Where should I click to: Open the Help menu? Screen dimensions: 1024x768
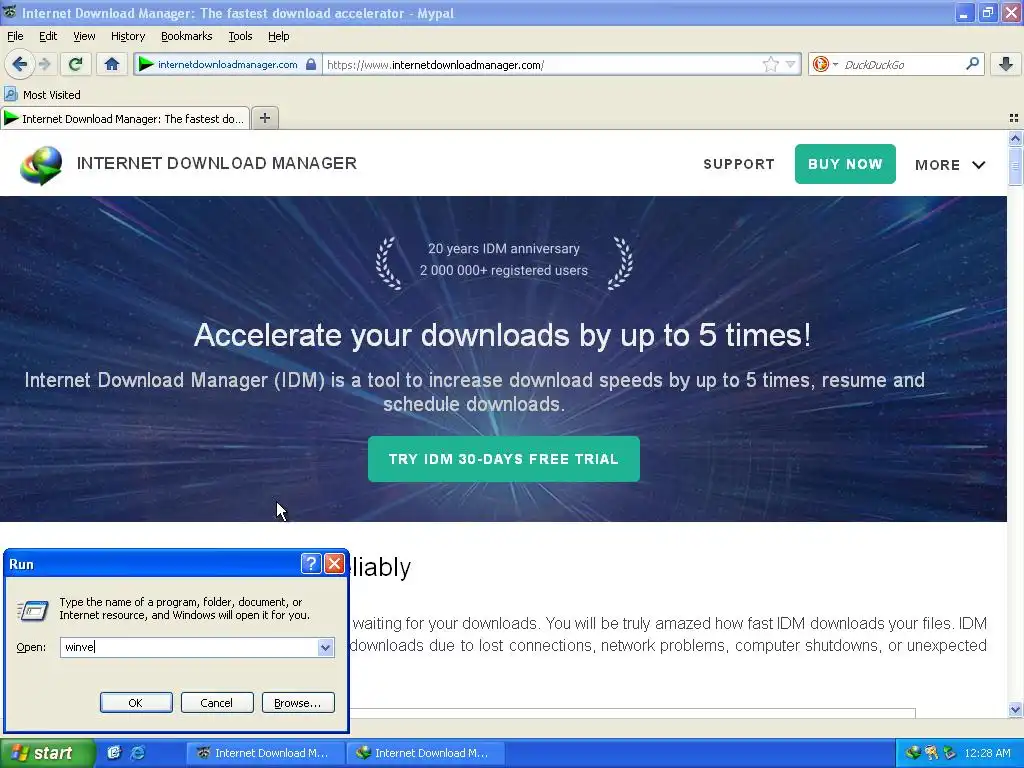[278, 36]
